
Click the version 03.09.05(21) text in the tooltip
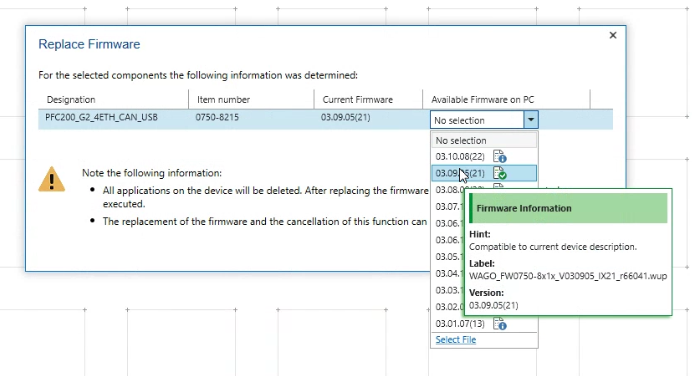493,305
